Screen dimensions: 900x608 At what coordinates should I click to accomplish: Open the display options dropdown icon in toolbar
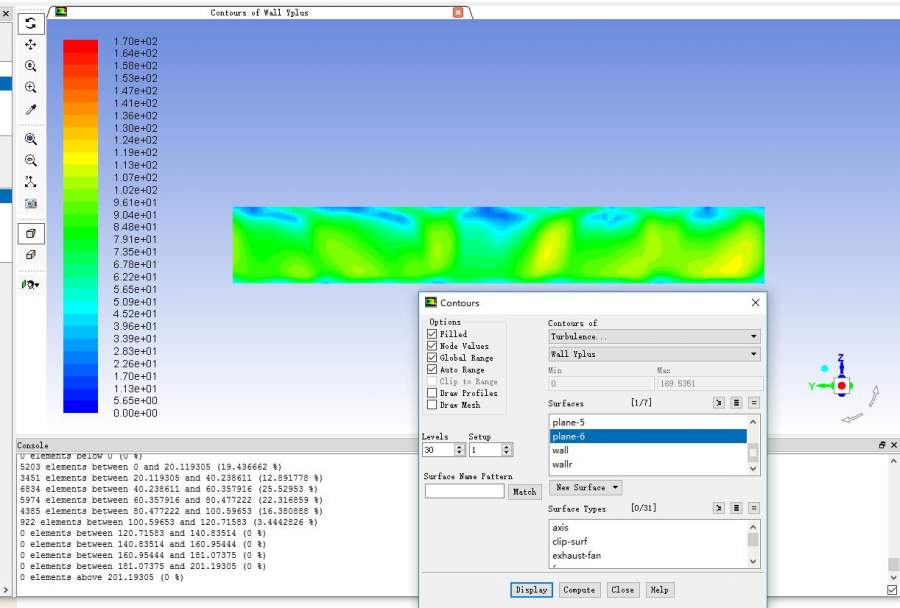(30, 284)
